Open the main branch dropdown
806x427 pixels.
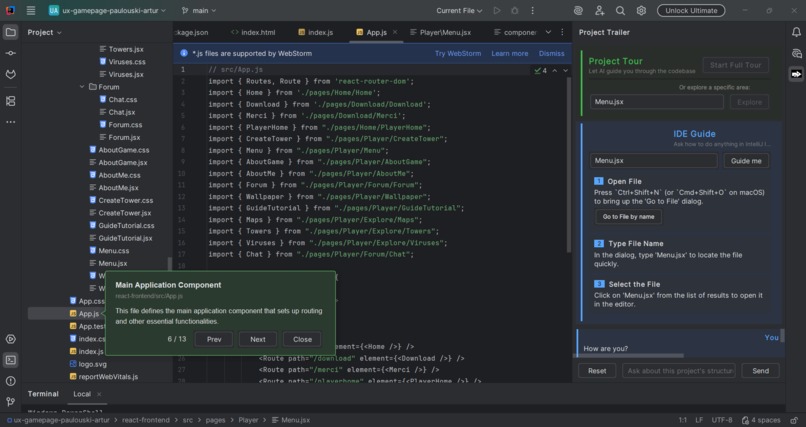coord(198,10)
